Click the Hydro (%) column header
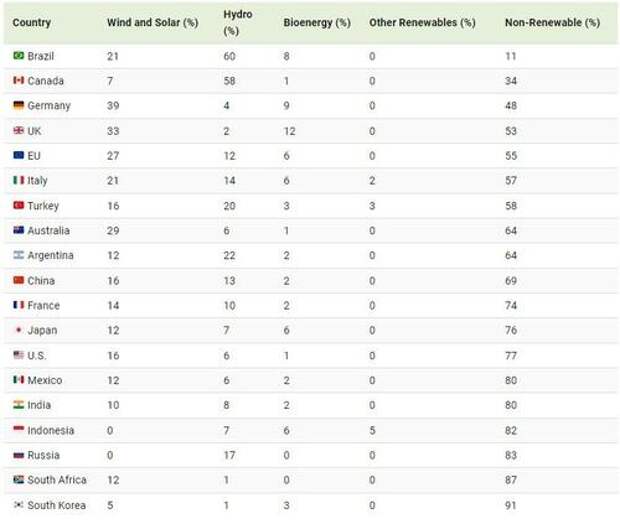The width and height of the screenshot is (620, 524). tap(237, 21)
